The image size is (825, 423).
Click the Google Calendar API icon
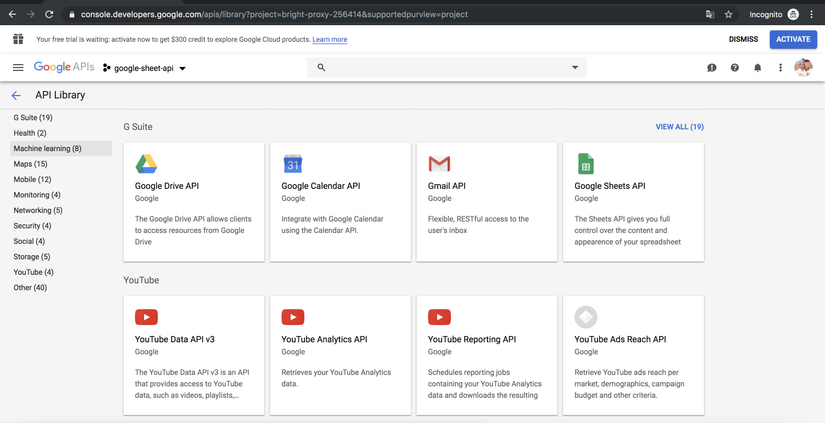[293, 164]
